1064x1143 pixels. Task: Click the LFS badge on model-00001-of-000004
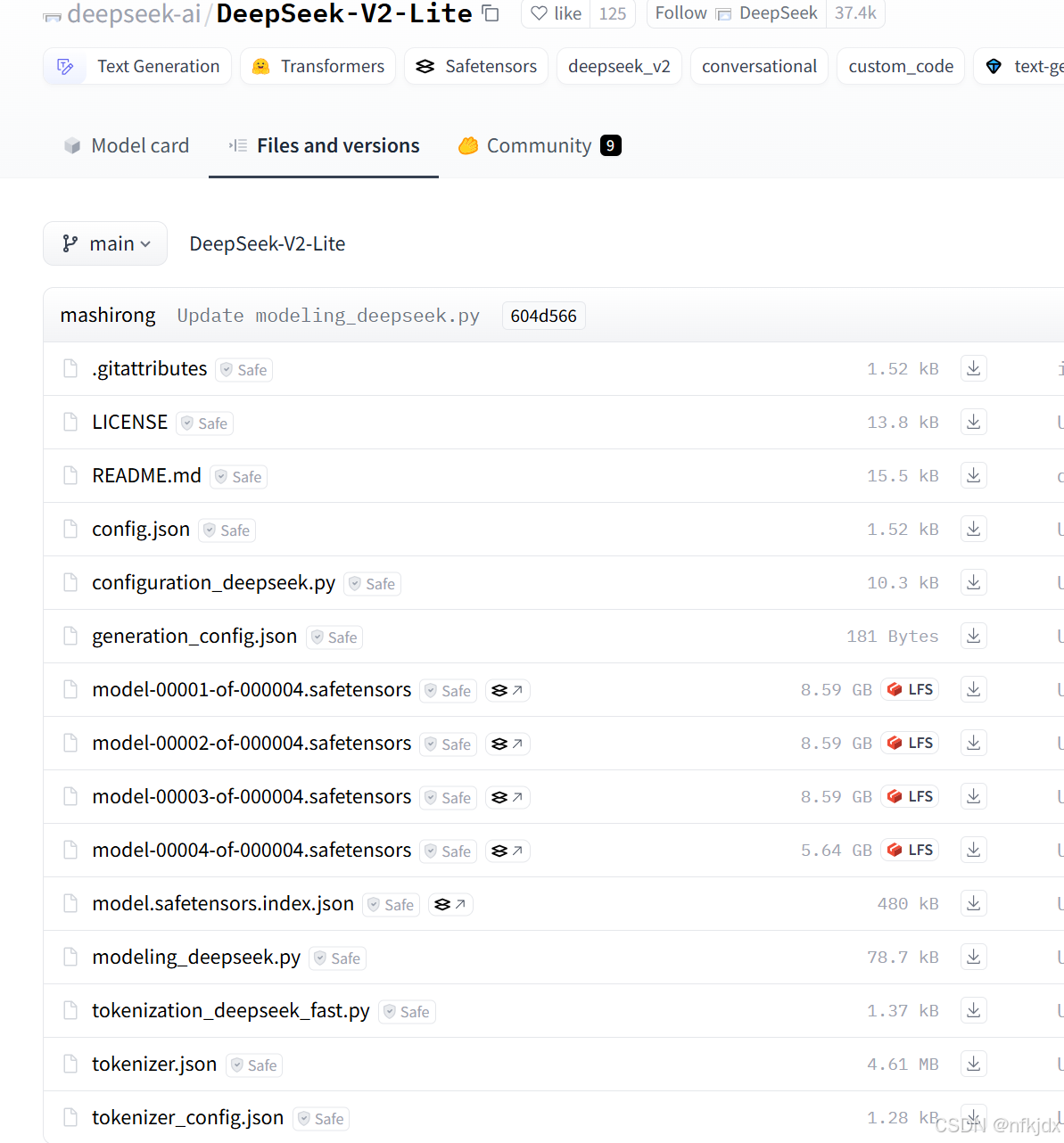coord(910,689)
